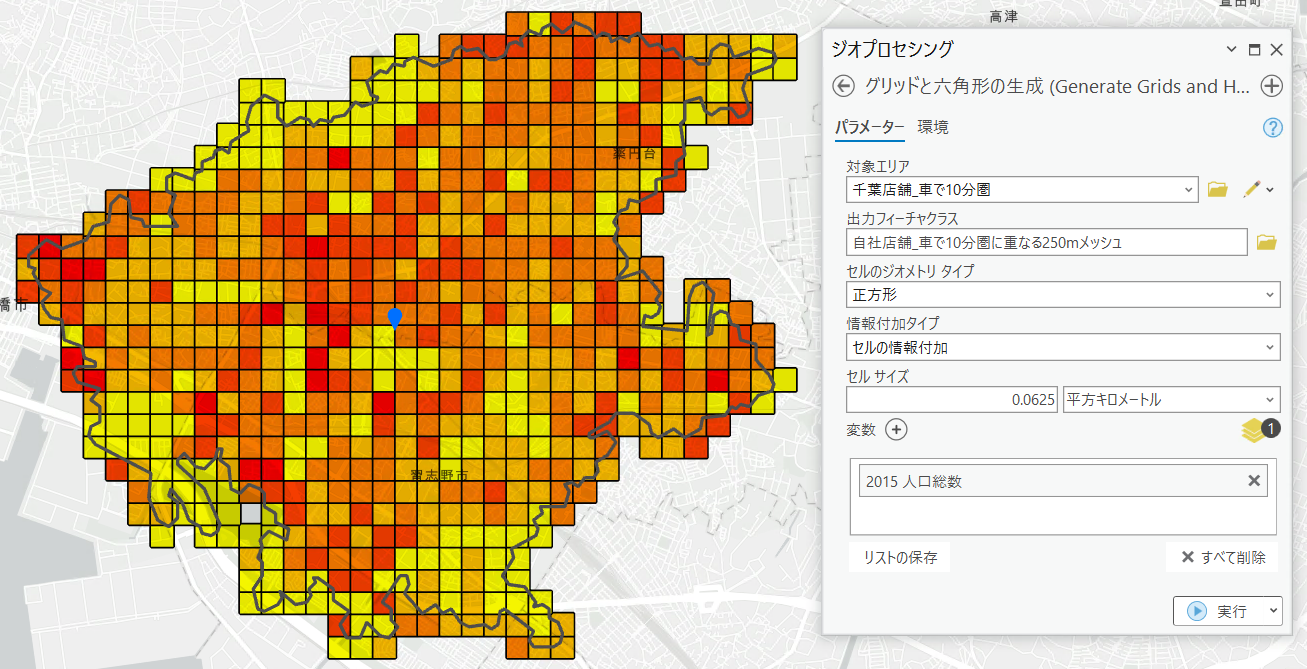1307x669 pixels.
Task: Run the tool with 実行 button
Action: (x=1218, y=611)
